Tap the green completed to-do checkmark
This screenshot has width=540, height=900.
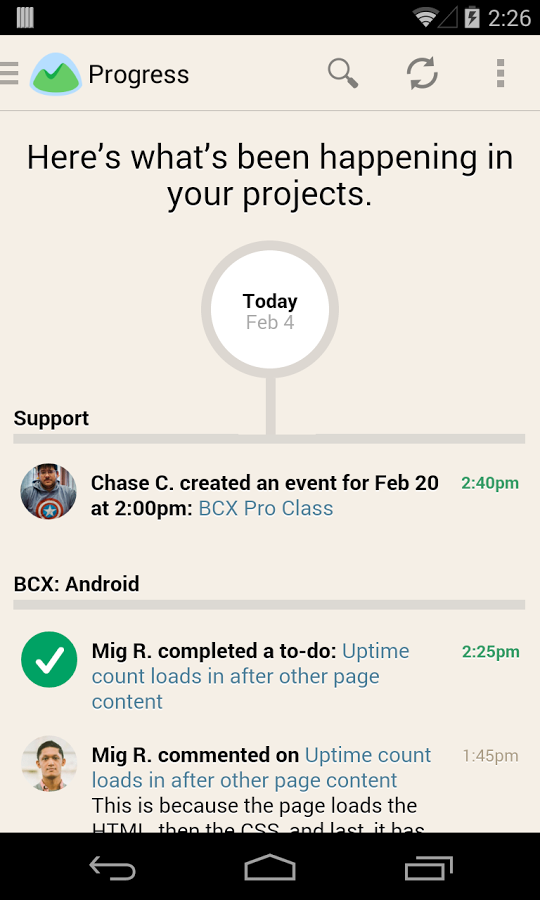coord(49,660)
